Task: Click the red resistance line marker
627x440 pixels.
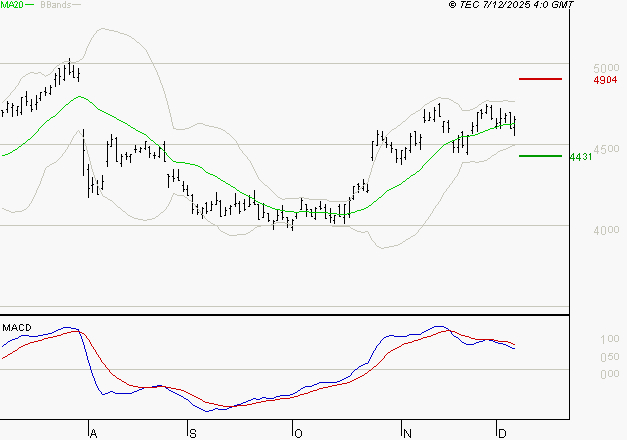Action: tap(541, 78)
